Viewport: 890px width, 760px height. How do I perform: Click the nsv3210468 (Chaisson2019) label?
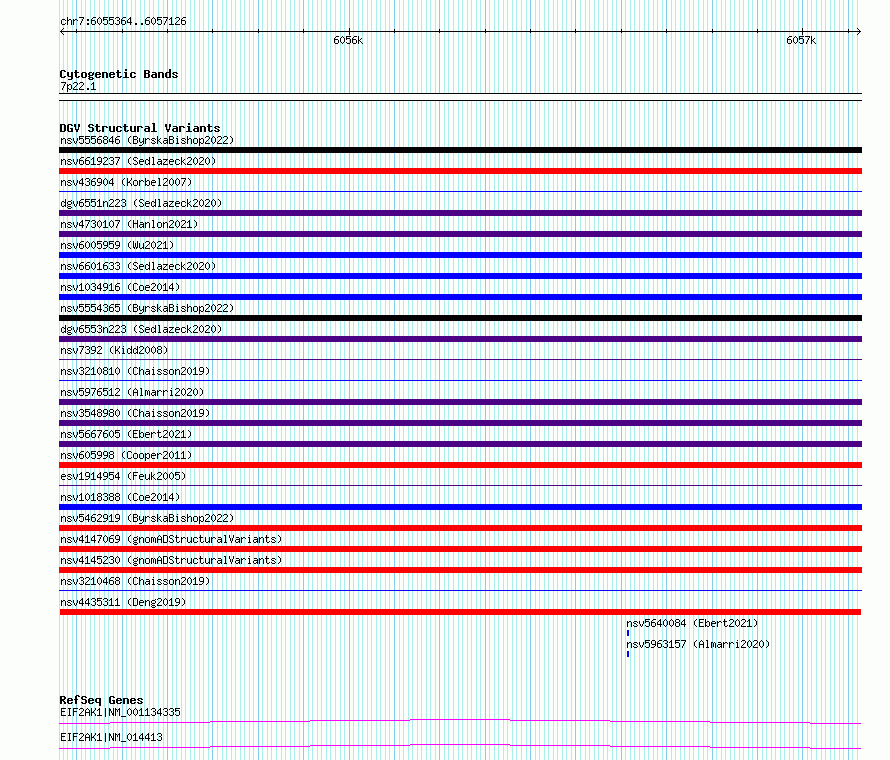pyautogui.click(x=135, y=581)
